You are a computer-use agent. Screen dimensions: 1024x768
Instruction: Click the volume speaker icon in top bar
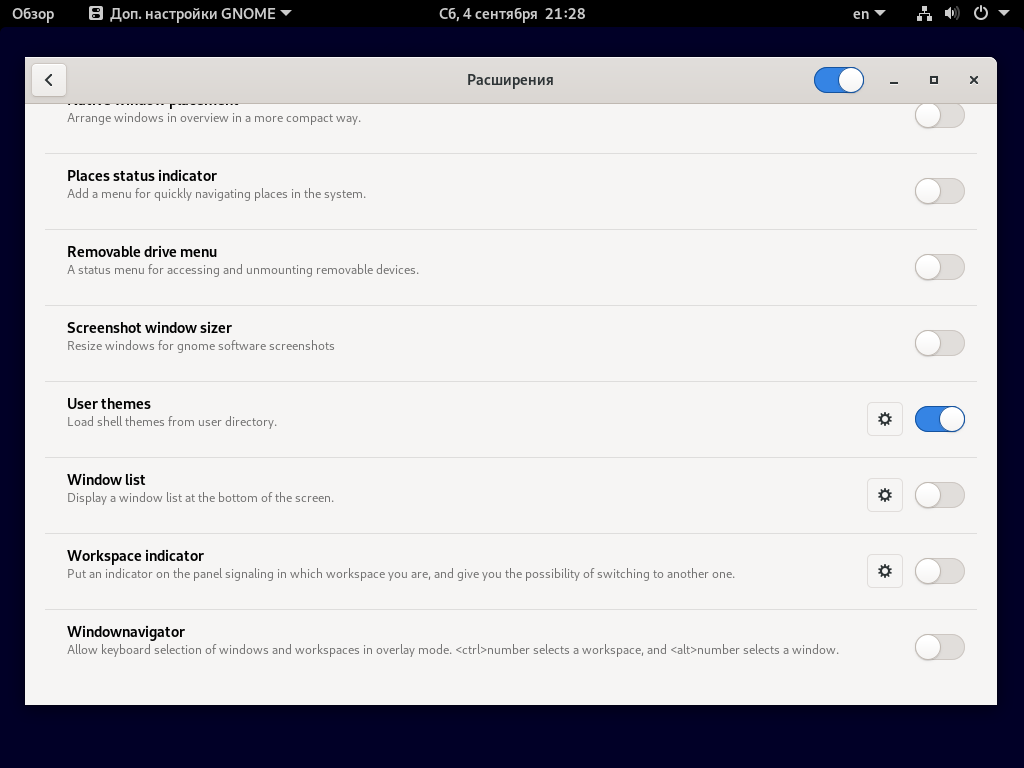[952, 14]
